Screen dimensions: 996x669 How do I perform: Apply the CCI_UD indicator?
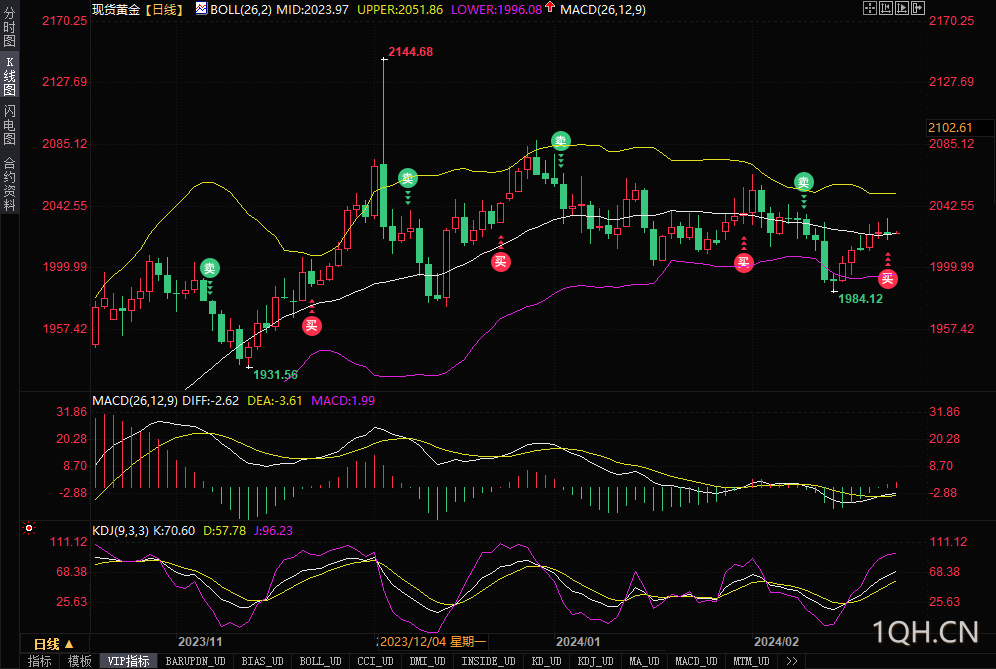375,661
